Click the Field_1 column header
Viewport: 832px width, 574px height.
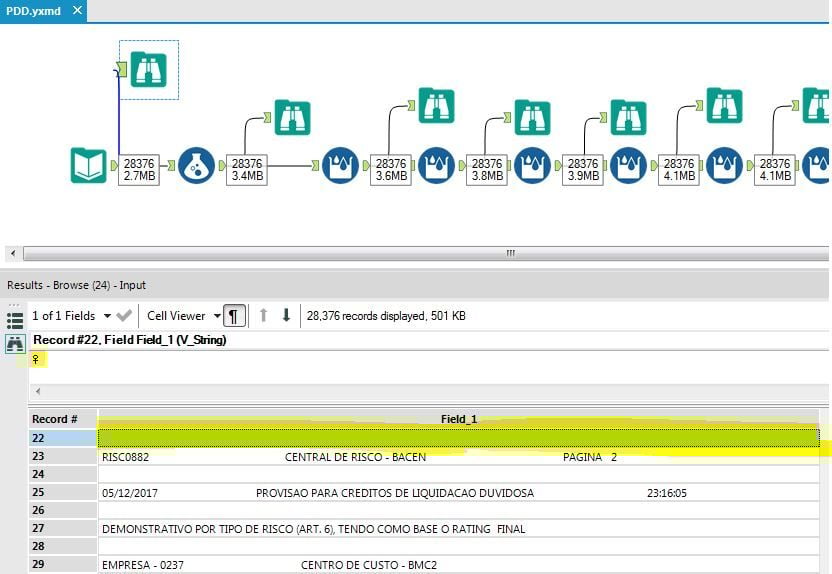(x=459, y=419)
